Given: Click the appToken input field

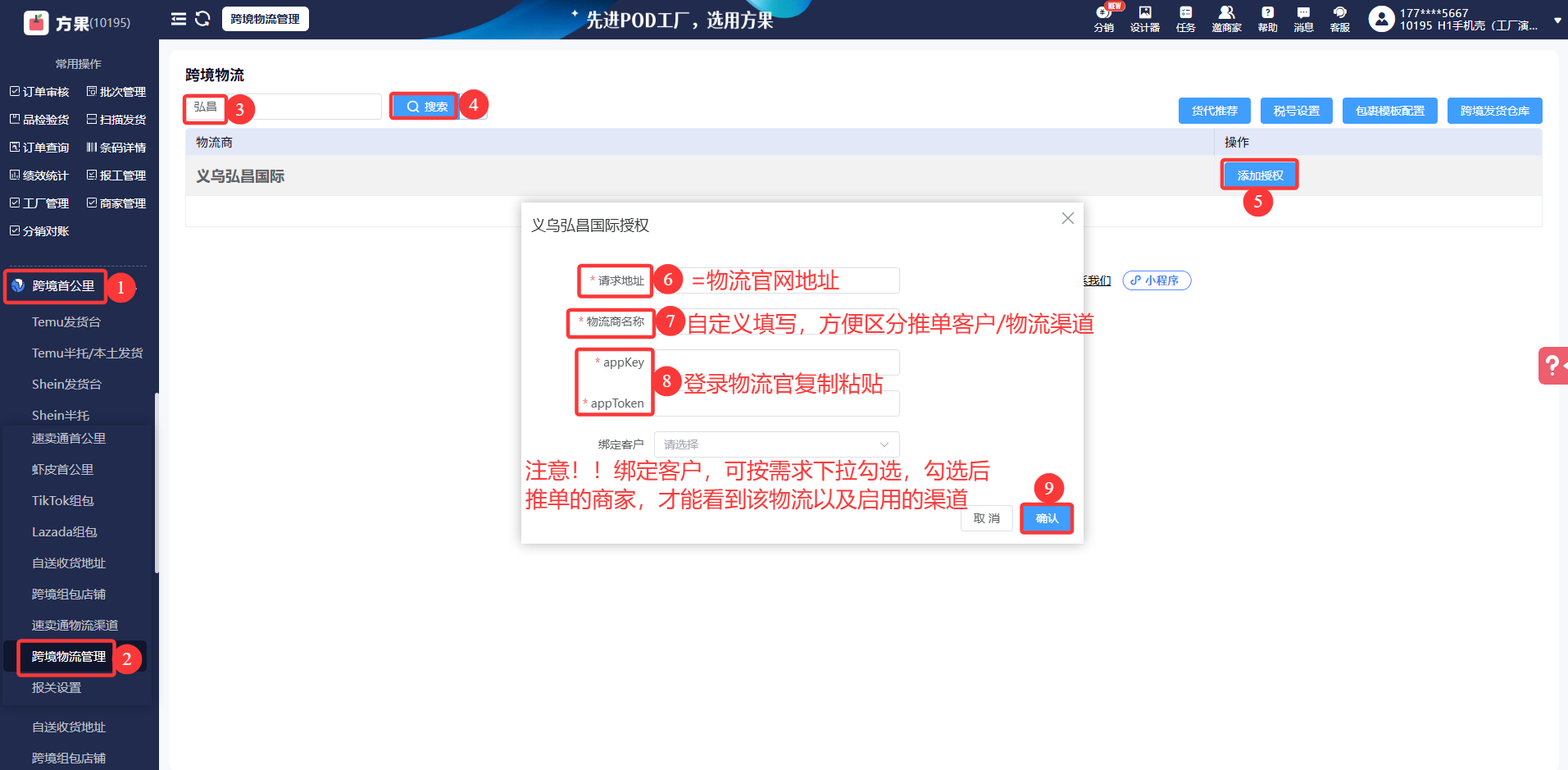Looking at the screenshot, I should 776,403.
